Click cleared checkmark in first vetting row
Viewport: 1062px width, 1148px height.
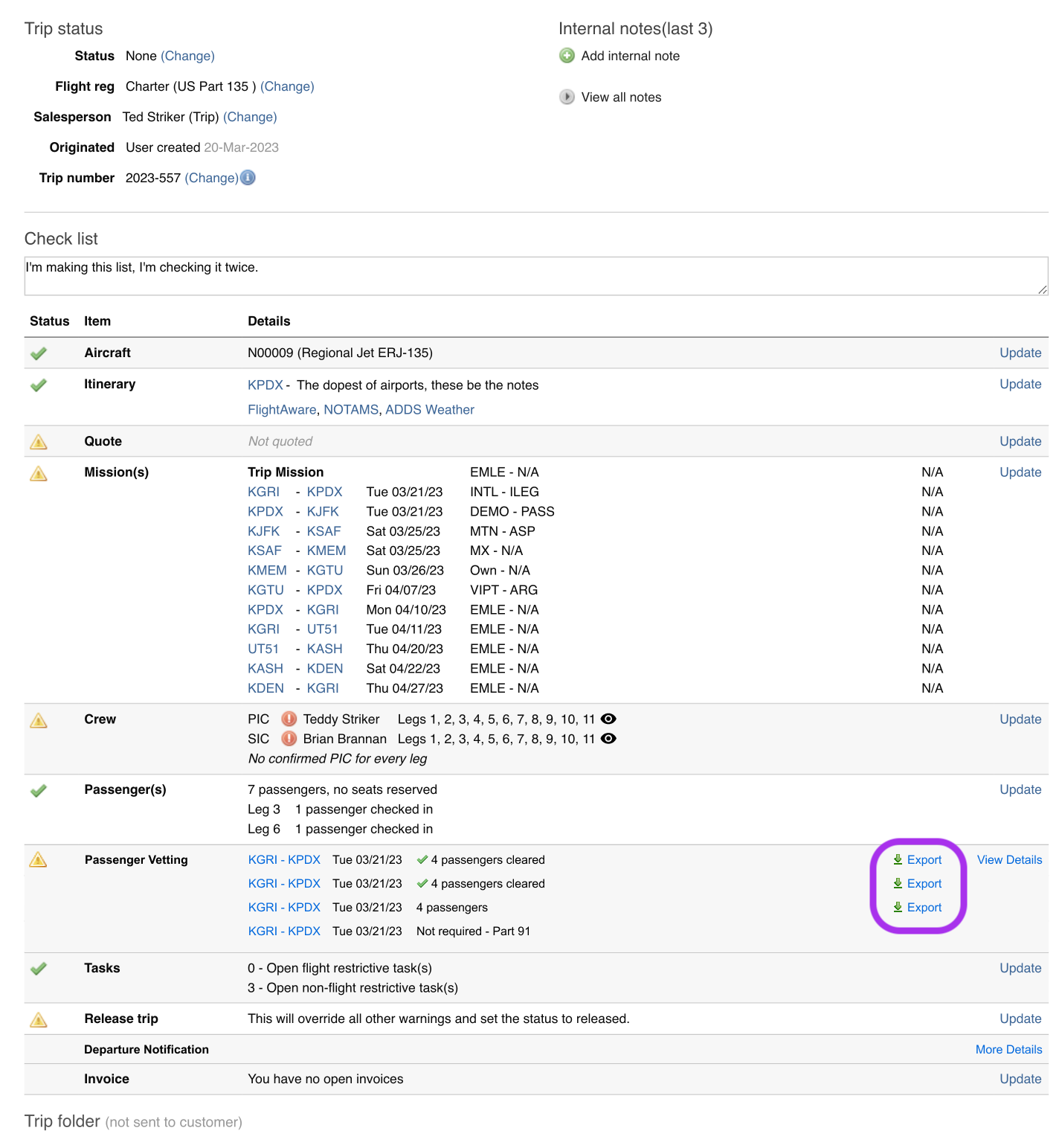click(422, 859)
